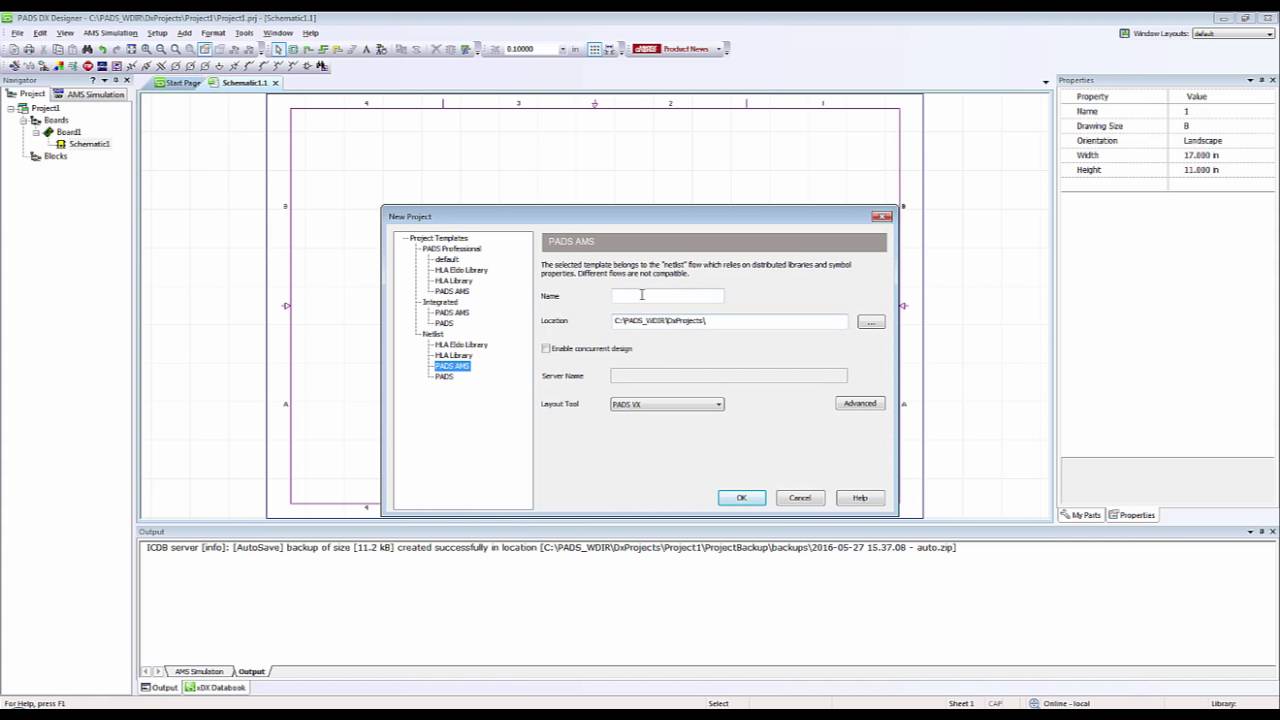Click the Navigator panel help question mark

tap(93, 80)
